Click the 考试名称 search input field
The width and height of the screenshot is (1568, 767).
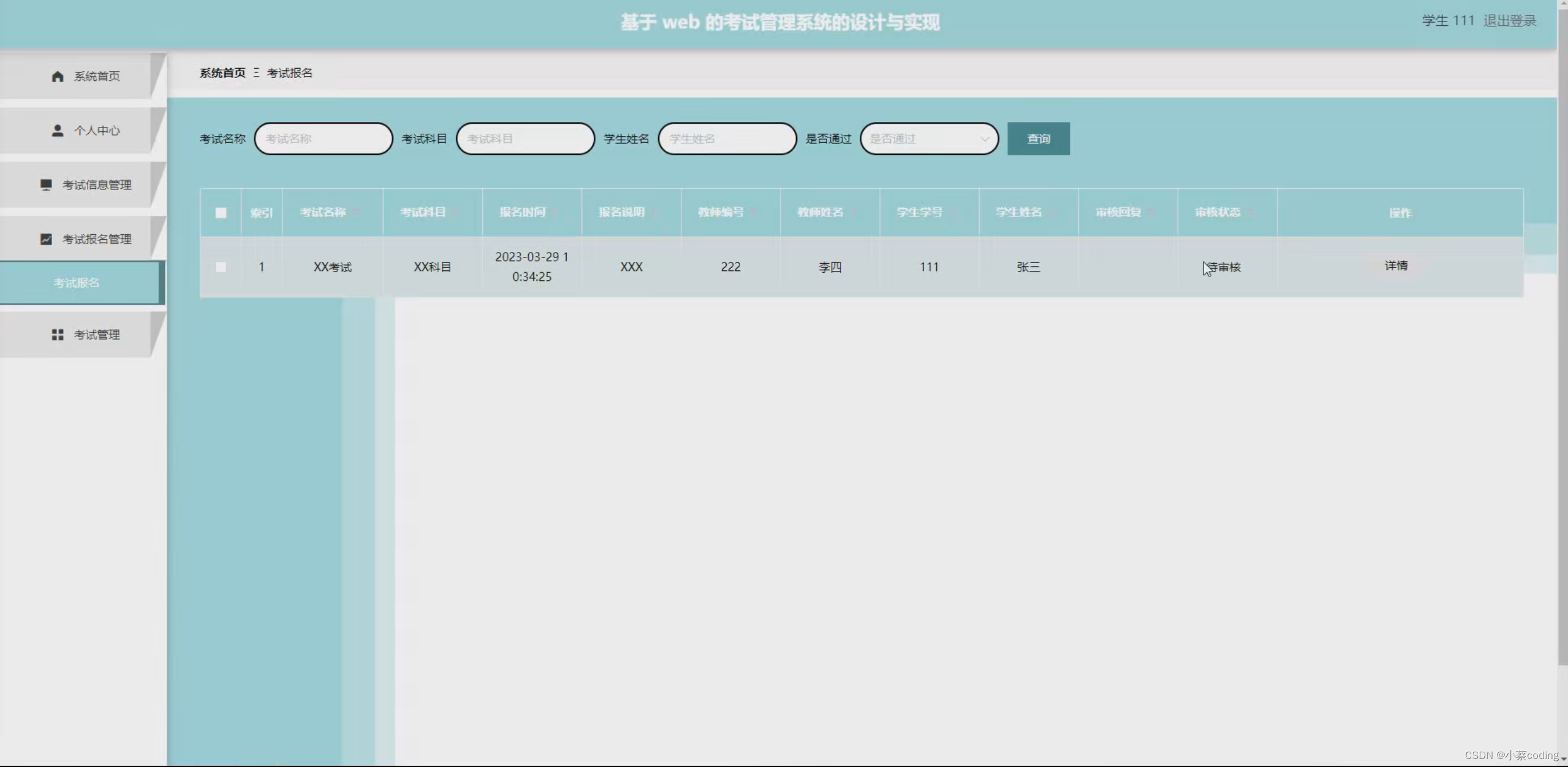pos(325,139)
